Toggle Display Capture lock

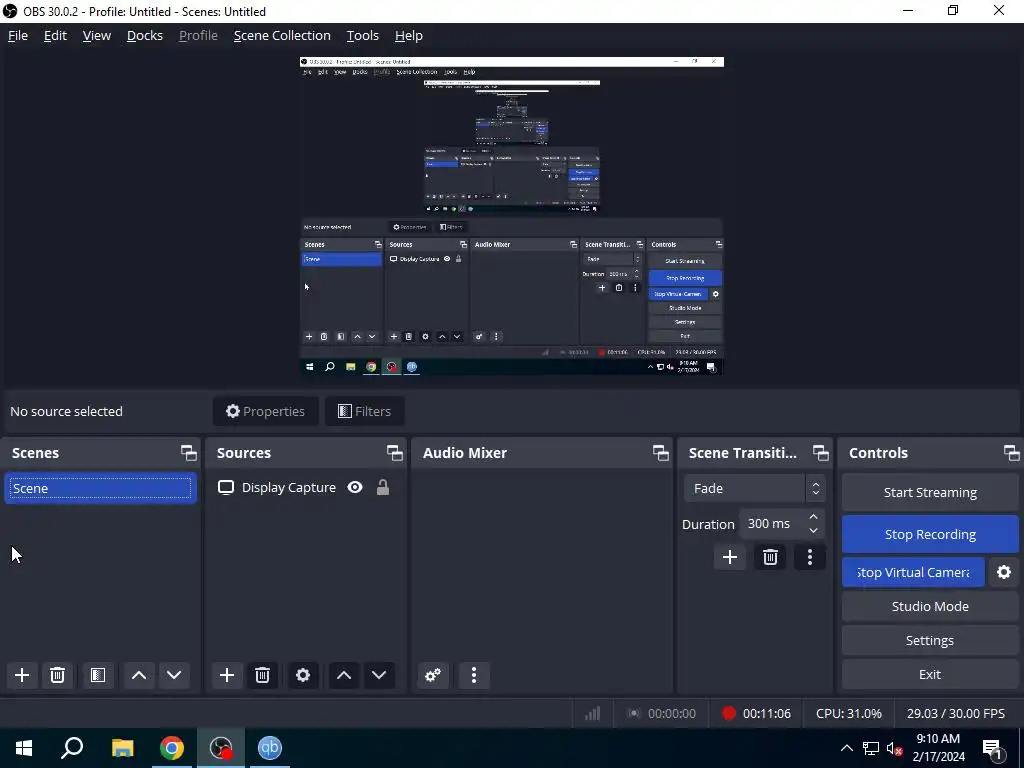[383, 488]
